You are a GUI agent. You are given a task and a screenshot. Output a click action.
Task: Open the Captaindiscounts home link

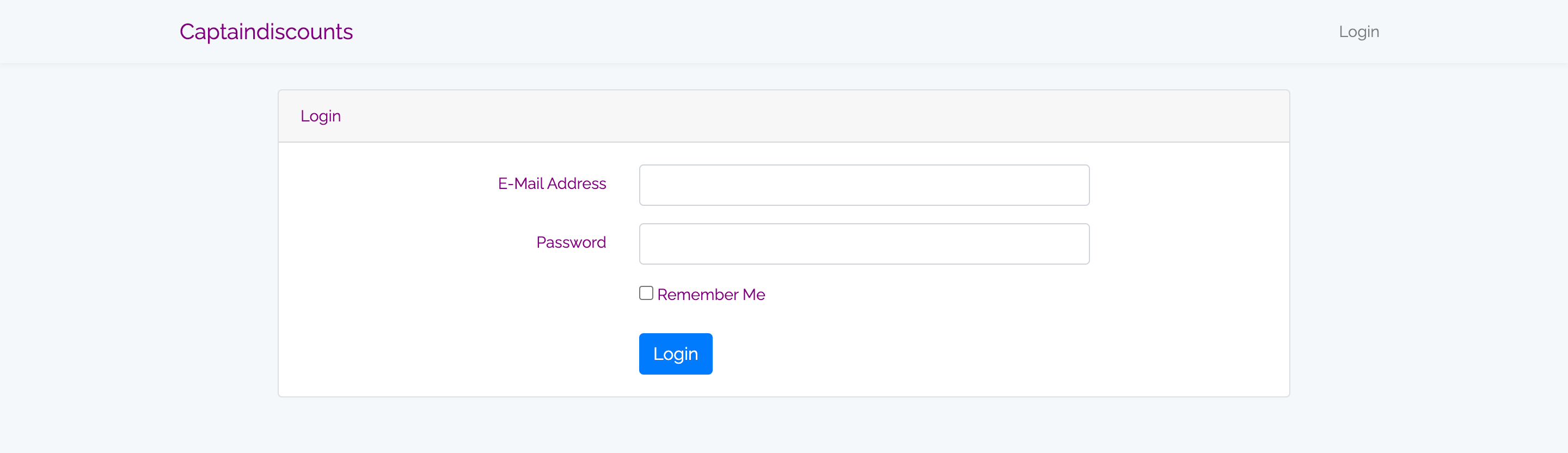pyautogui.click(x=266, y=32)
